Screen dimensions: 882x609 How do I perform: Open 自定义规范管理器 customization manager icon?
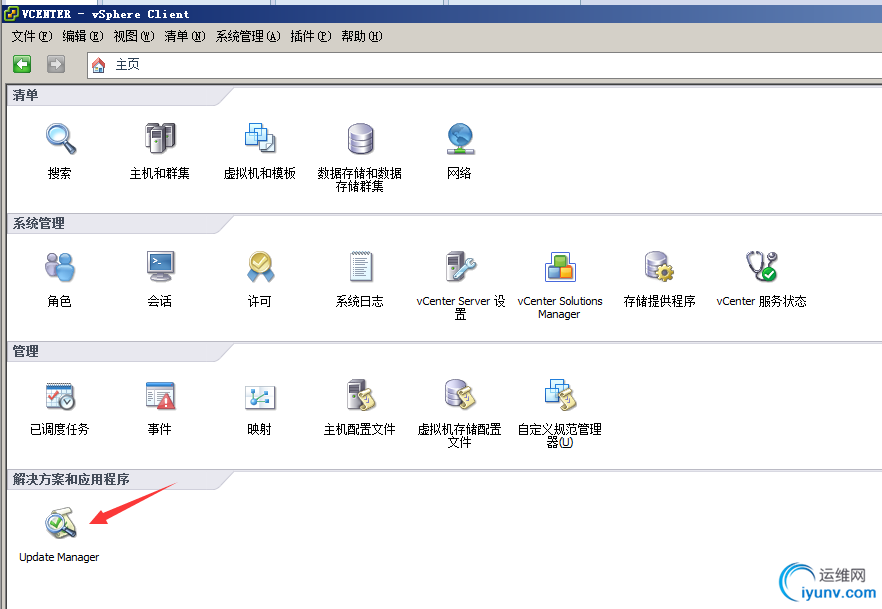(560, 394)
